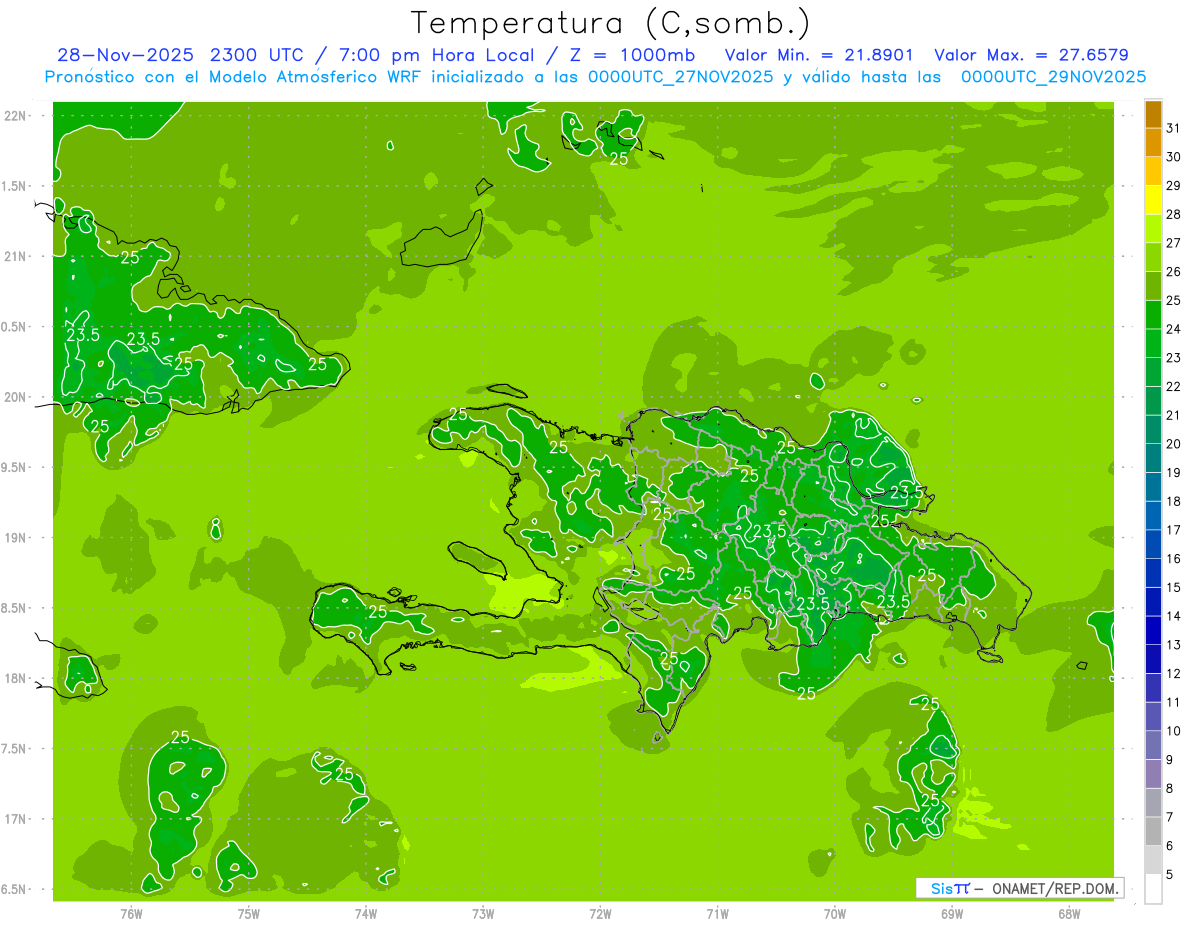Click the 71W longitude axis label
1200x927 pixels.
point(717,913)
